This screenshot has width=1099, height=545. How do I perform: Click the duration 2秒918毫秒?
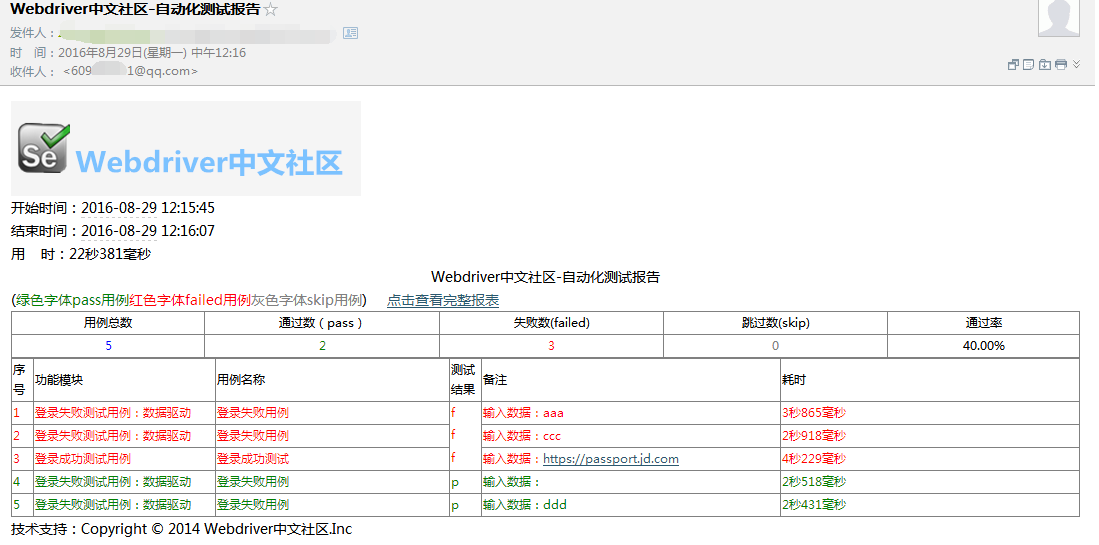(814, 436)
